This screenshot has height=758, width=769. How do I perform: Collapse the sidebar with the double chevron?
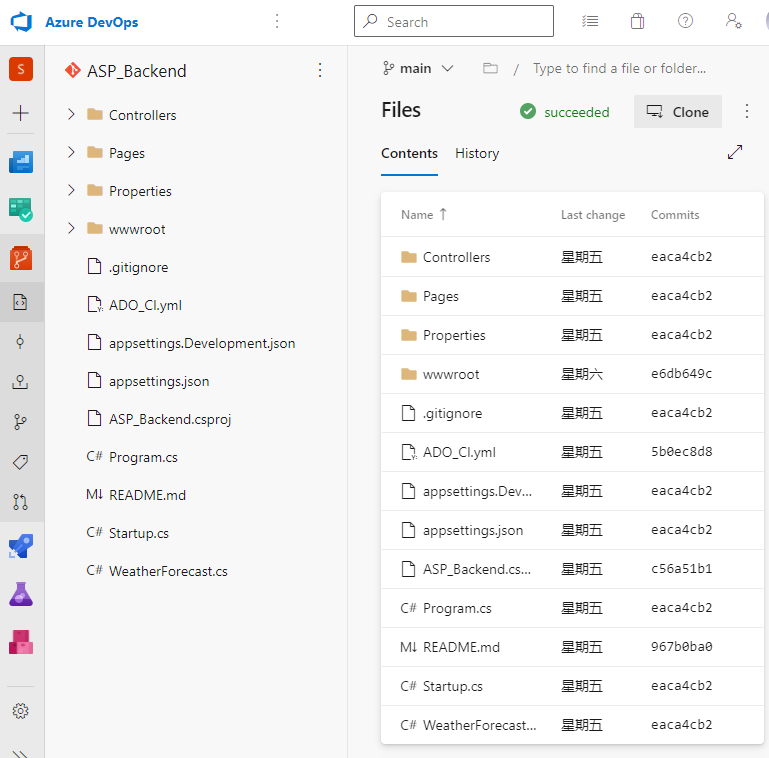pos(21,754)
